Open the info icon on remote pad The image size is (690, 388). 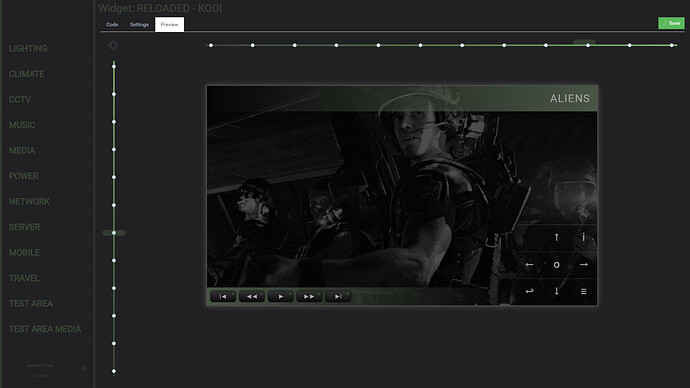point(584,238)
